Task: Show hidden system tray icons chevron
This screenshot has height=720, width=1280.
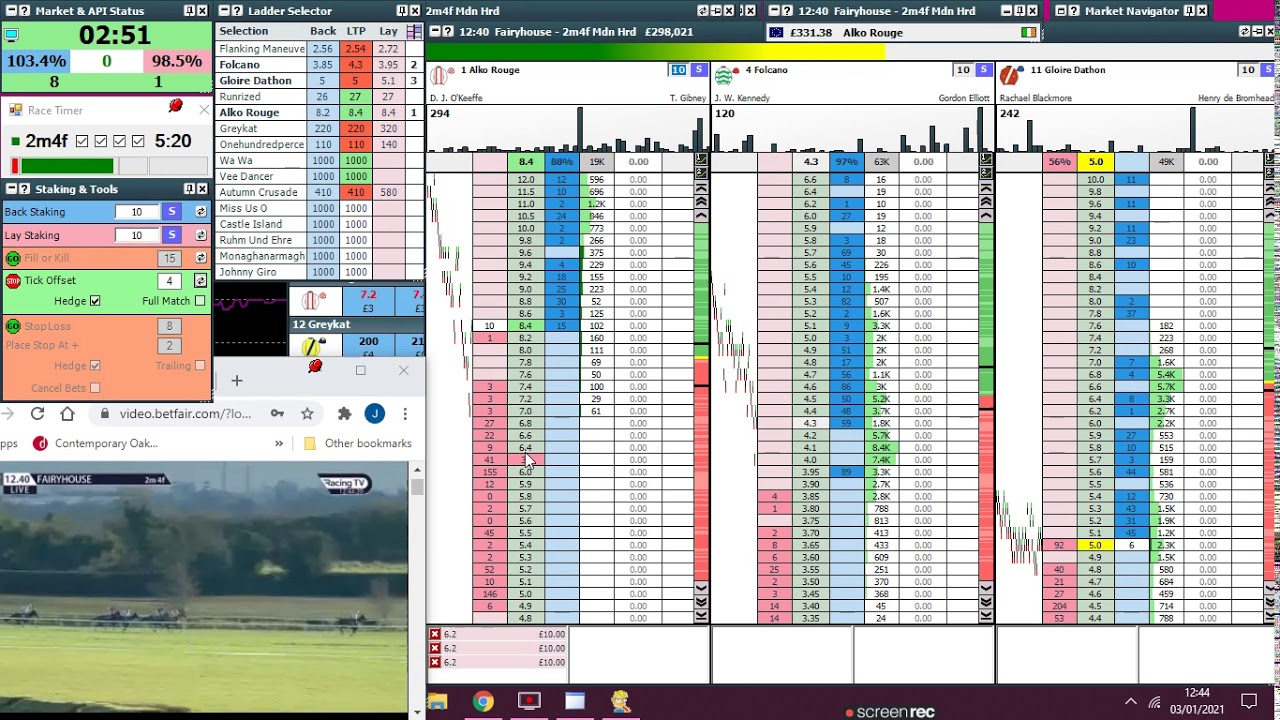Action: click(x=1131, y=702)
